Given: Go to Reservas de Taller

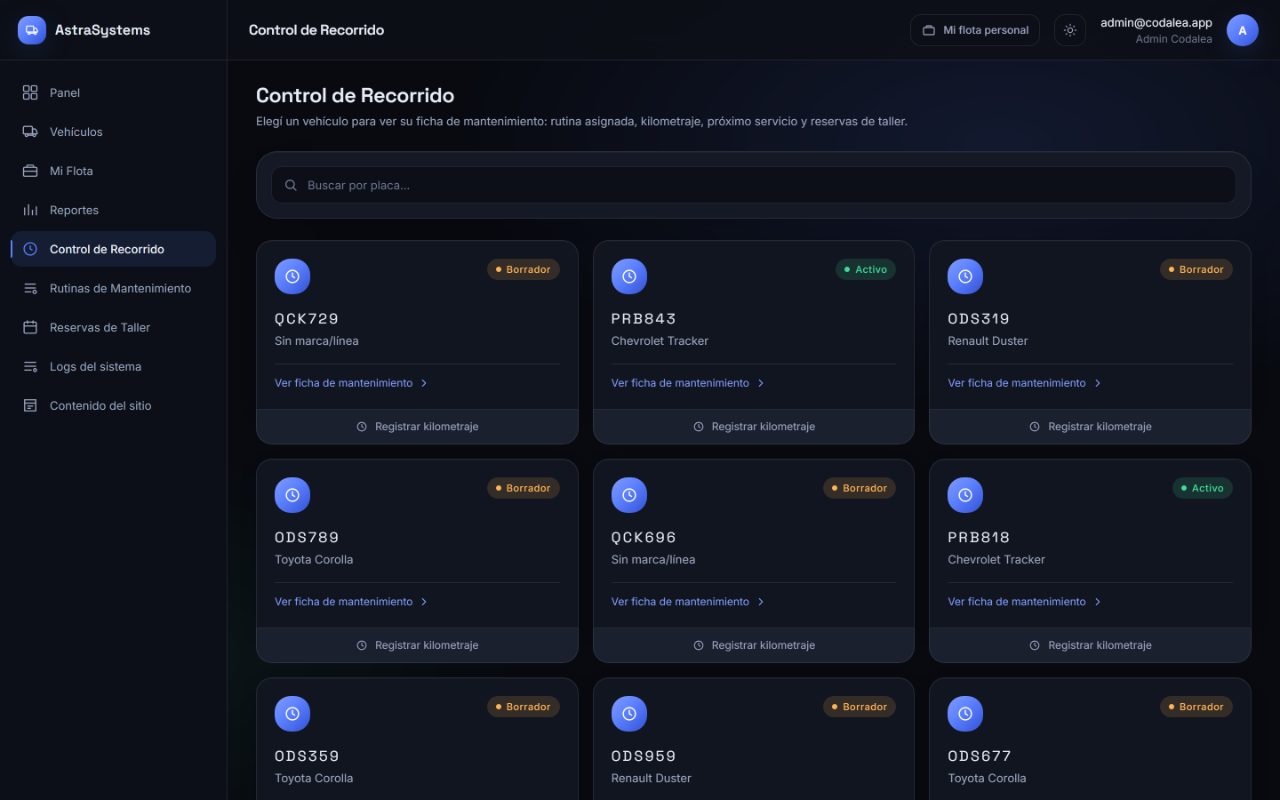Looking at the screenshot, I should pos(113,327).
